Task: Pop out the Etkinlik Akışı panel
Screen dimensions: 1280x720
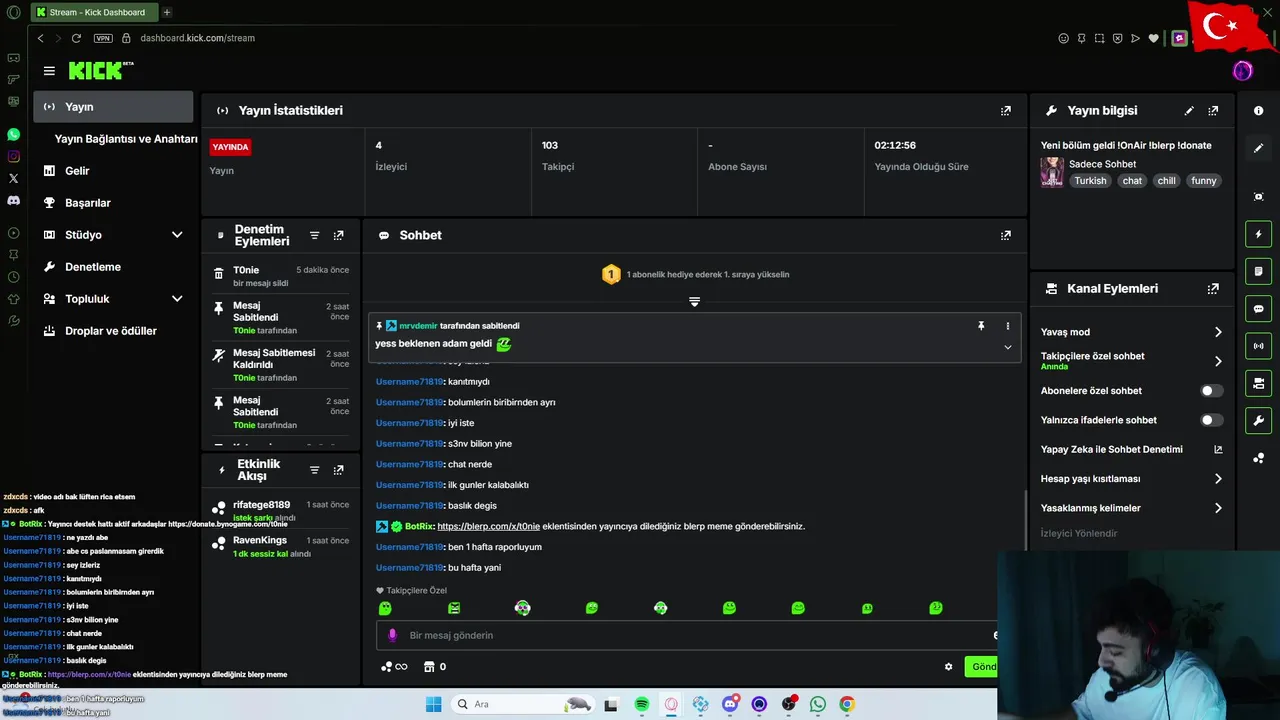Action: coord(338,470)
